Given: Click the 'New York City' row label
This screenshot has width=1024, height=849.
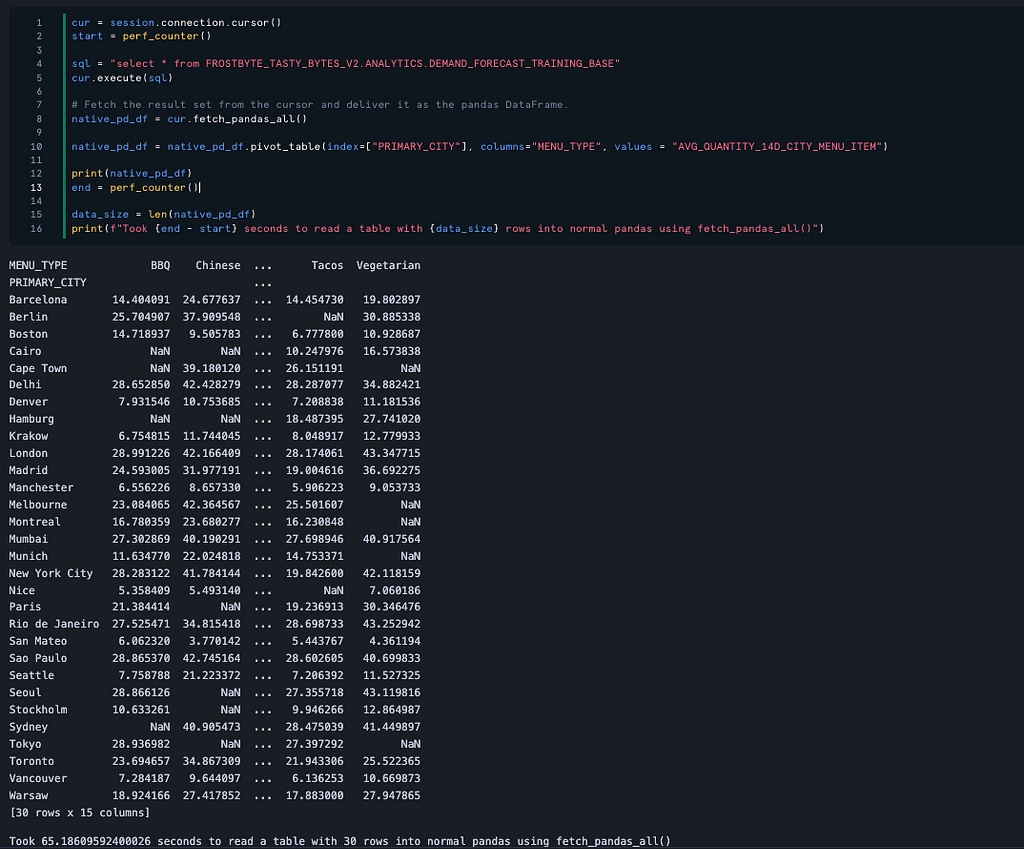Looking at the screenshot, I should click(51, 573).
